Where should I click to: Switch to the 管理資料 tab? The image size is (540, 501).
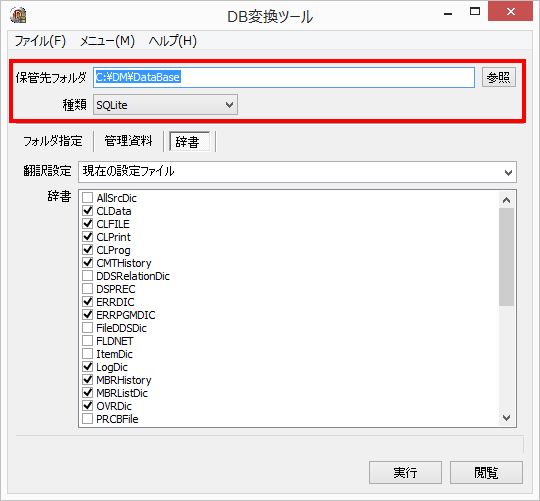point(128,141)
